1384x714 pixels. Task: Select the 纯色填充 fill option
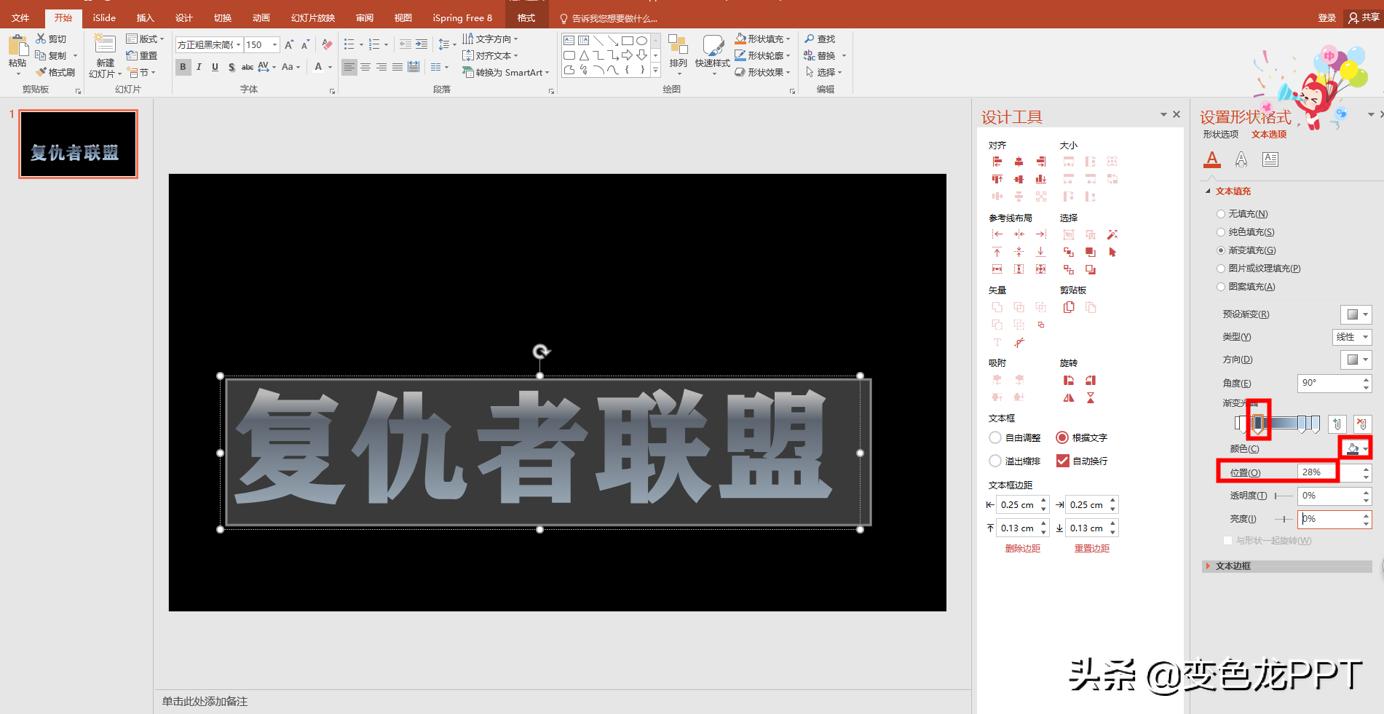(x=1221, y=231)
